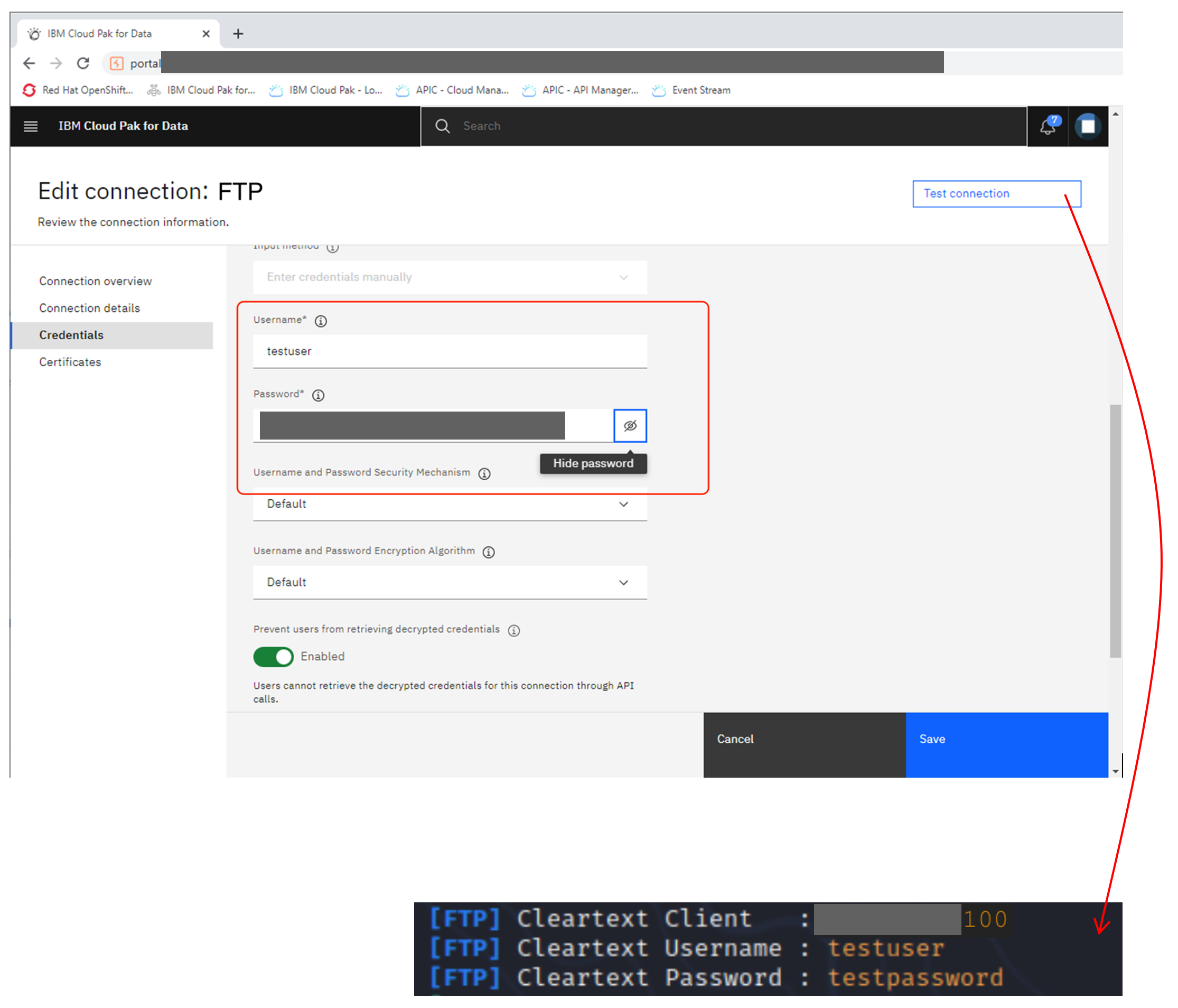Reload the current page
This screenshot has height=1008, width=1178.
[83, 63]
